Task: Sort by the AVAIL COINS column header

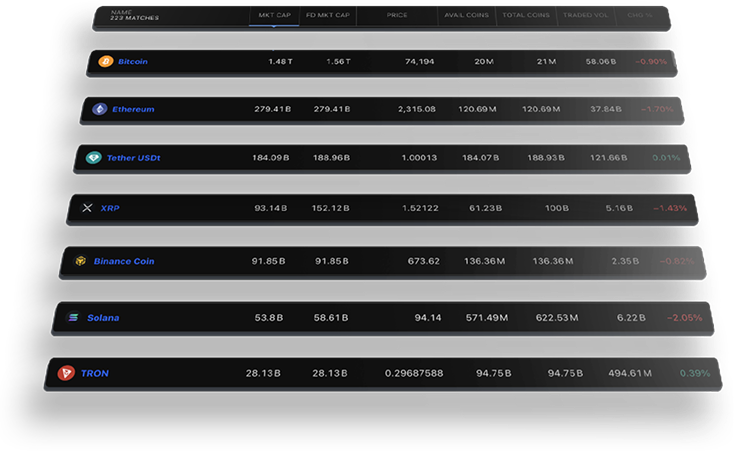Action: point(466,15)
